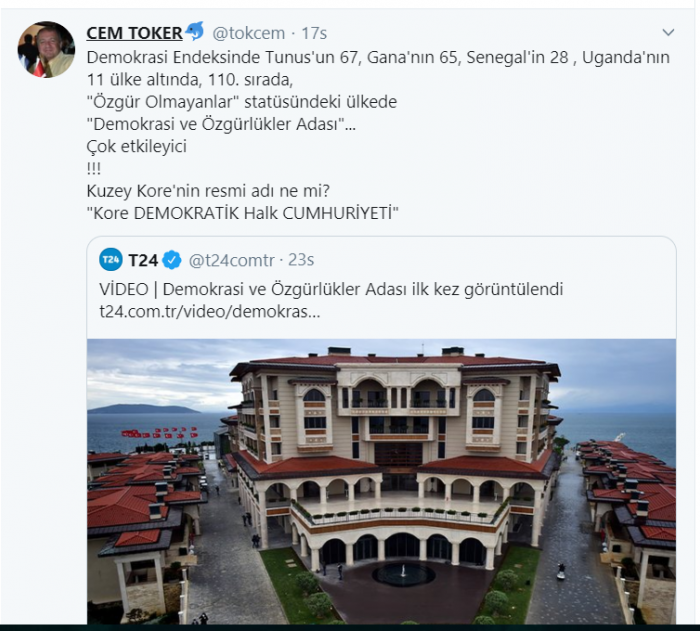Open quoted tweet via 23s timestamp
This screenshot has height=631, width=700.
coord(301,259)
